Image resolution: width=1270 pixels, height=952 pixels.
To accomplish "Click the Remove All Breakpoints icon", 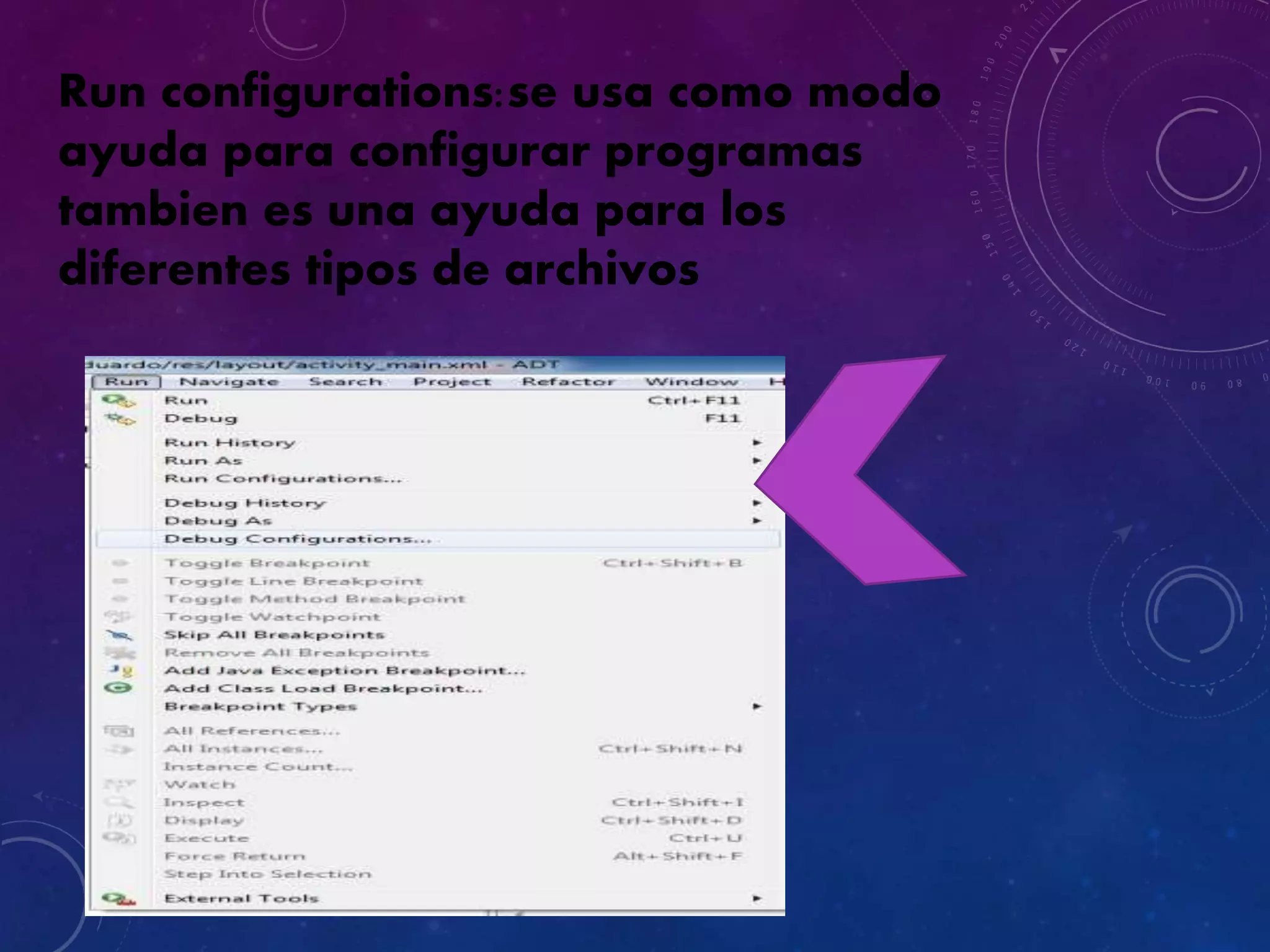I will point(120,653).
